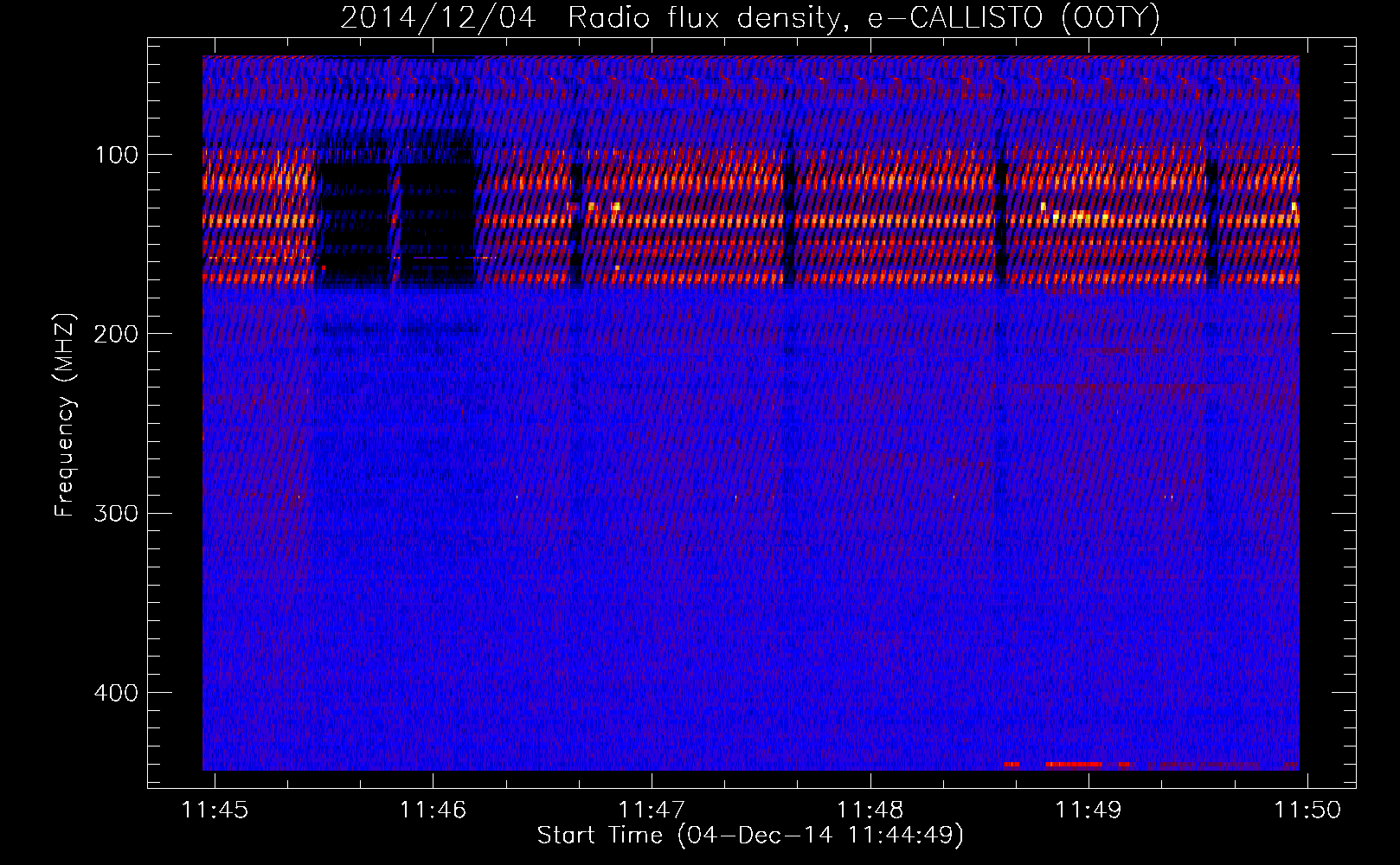Image resolution: width=1400 pixels, height=865 pixels.
Task: Click the 'Frequency (MHZ)' axis label
Action: coord(65,414)
